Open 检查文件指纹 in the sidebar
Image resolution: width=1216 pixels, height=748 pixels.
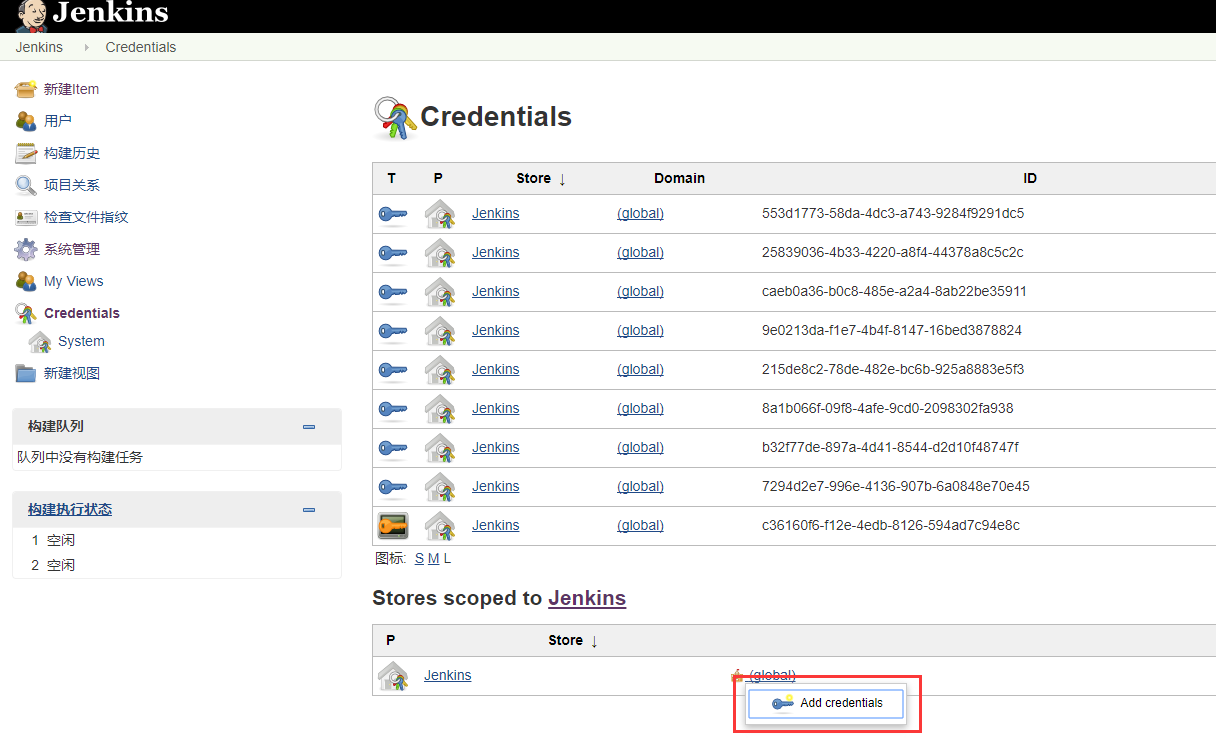click(86, 217)
